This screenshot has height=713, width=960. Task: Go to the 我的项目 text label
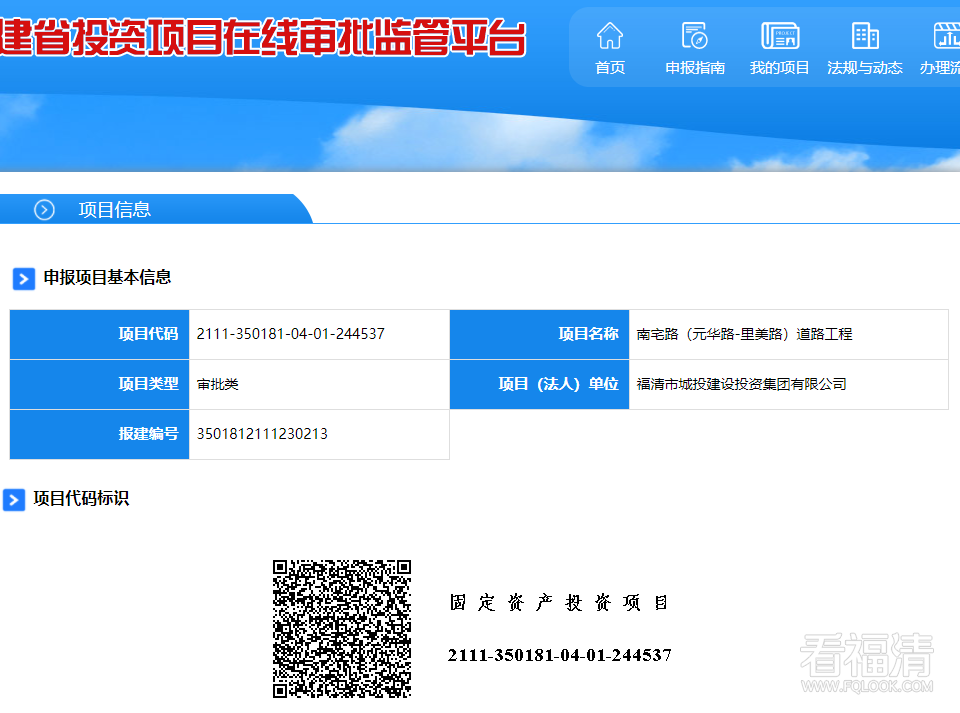[x=779, y=68]
